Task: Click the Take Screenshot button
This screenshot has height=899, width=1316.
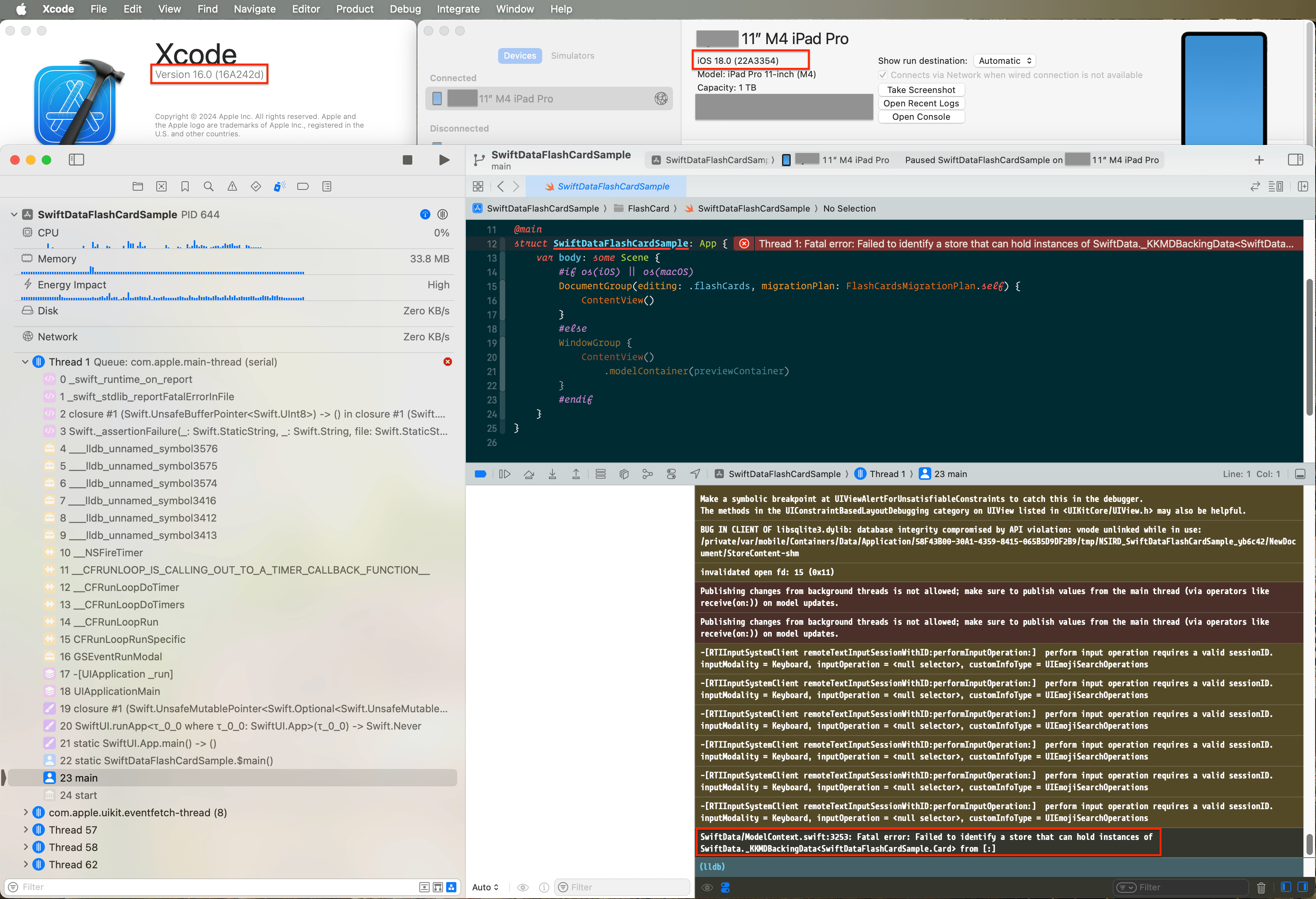Action: pyautogui.click(x=921, y=89)
